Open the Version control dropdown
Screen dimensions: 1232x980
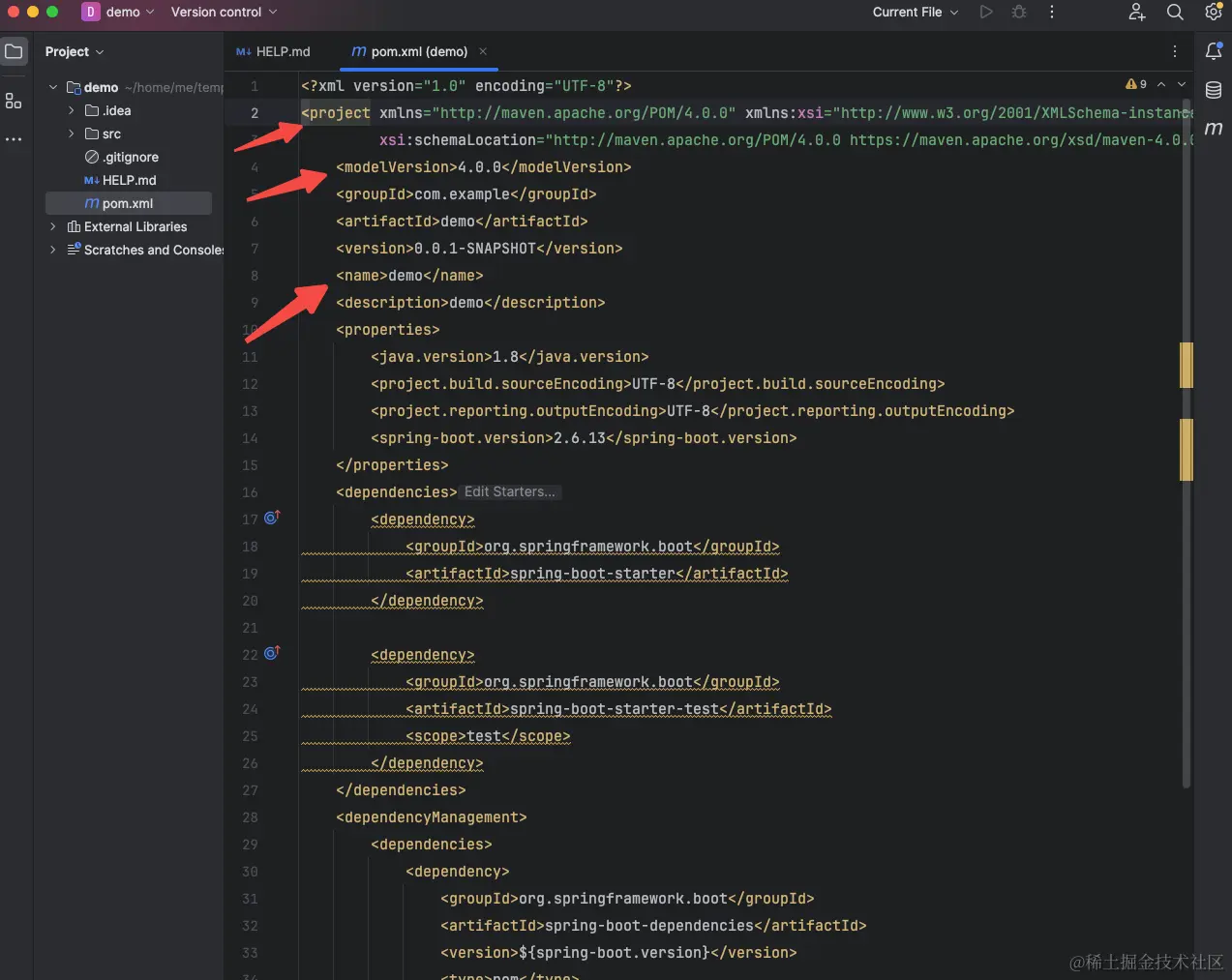point(224,12)
